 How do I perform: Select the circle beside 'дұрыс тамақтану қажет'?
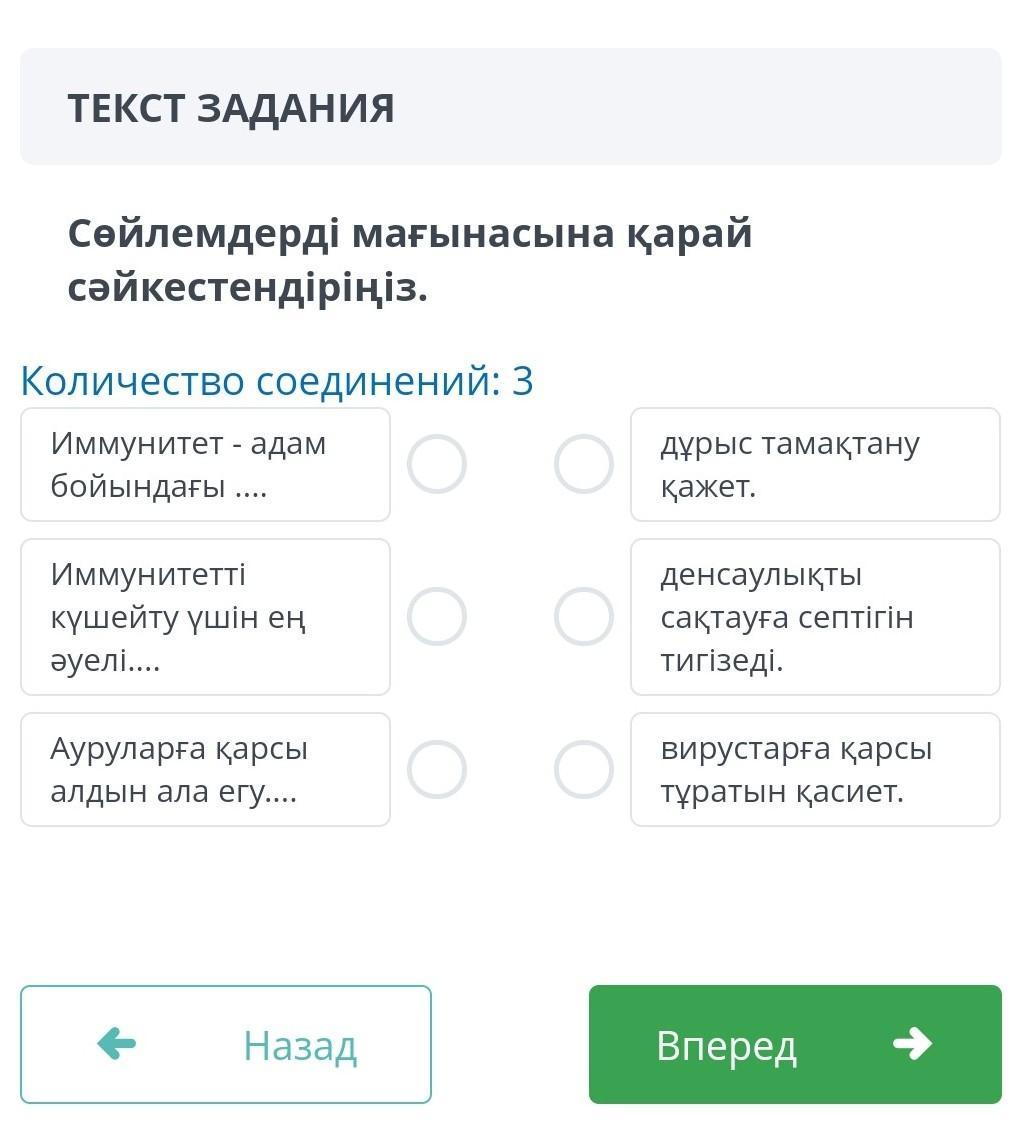click(x=584, y=464)
